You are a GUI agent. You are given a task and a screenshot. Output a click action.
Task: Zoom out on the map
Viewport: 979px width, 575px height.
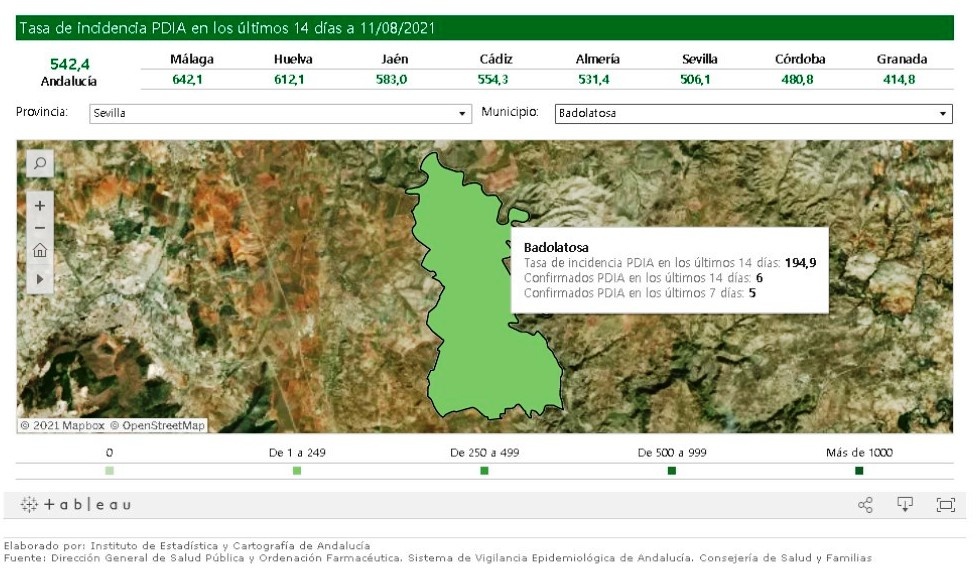40,228
